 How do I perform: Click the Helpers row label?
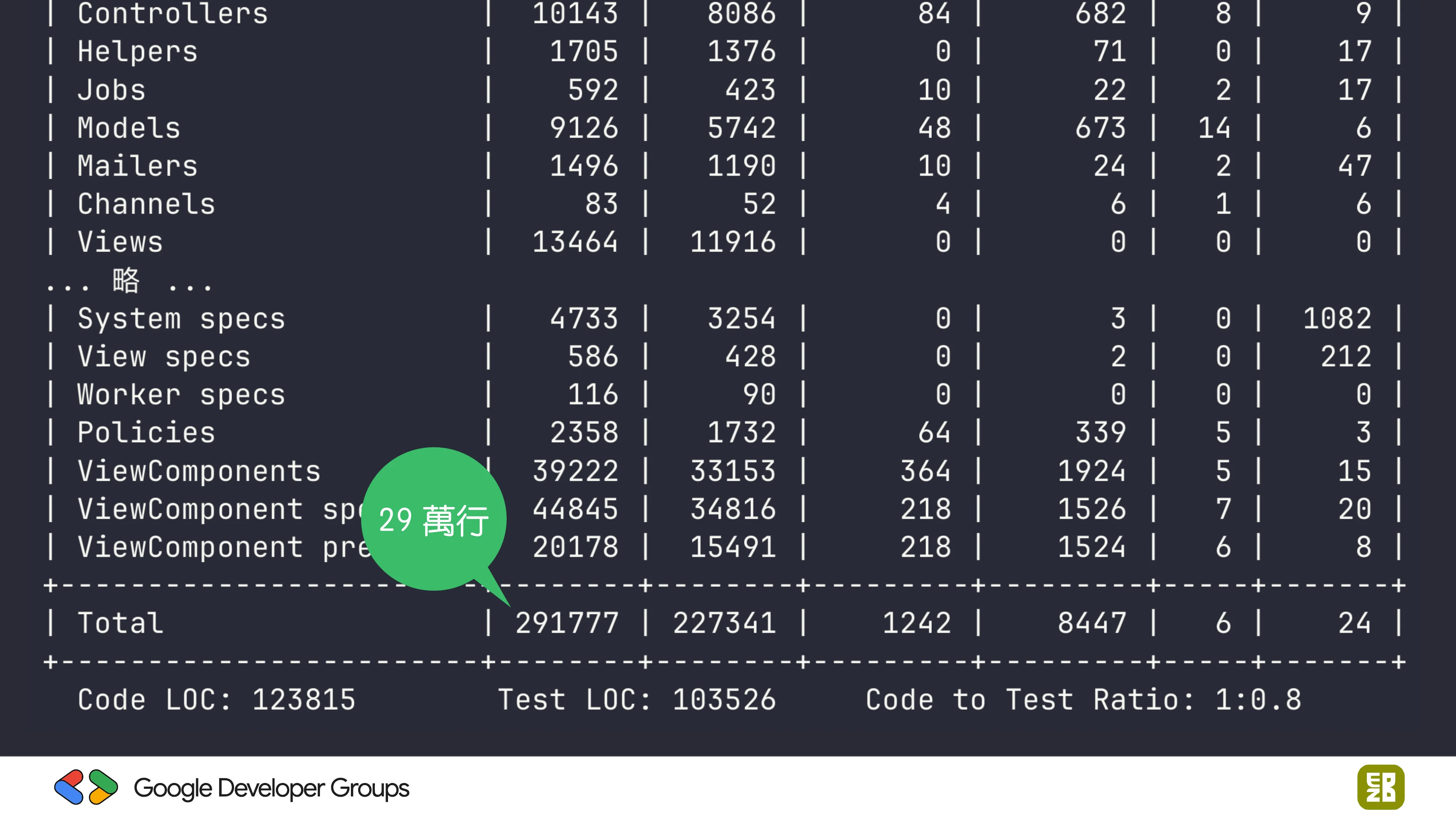137,51
